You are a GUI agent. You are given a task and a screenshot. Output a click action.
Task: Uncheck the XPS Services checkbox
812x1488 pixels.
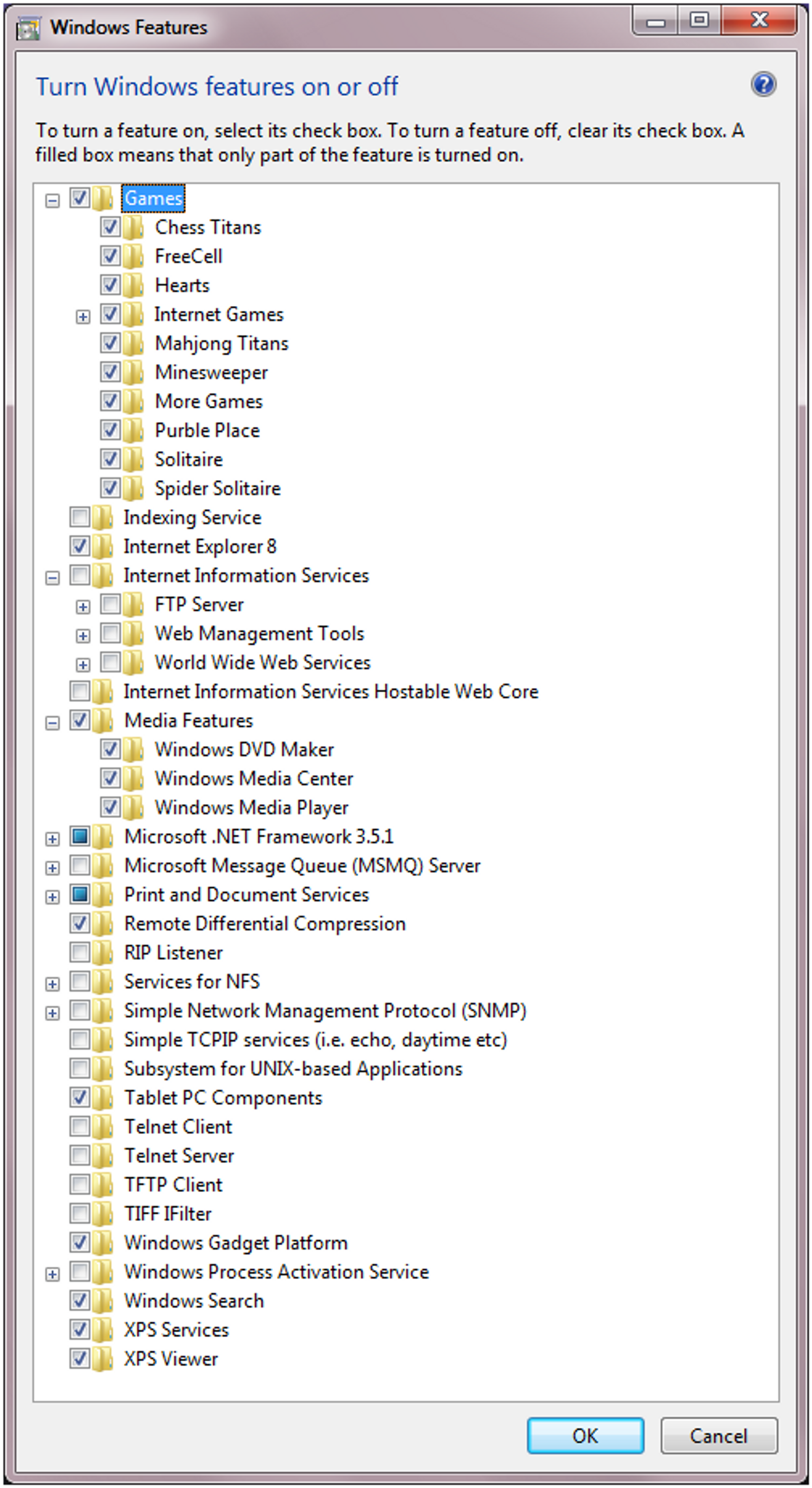[80, 1330]
